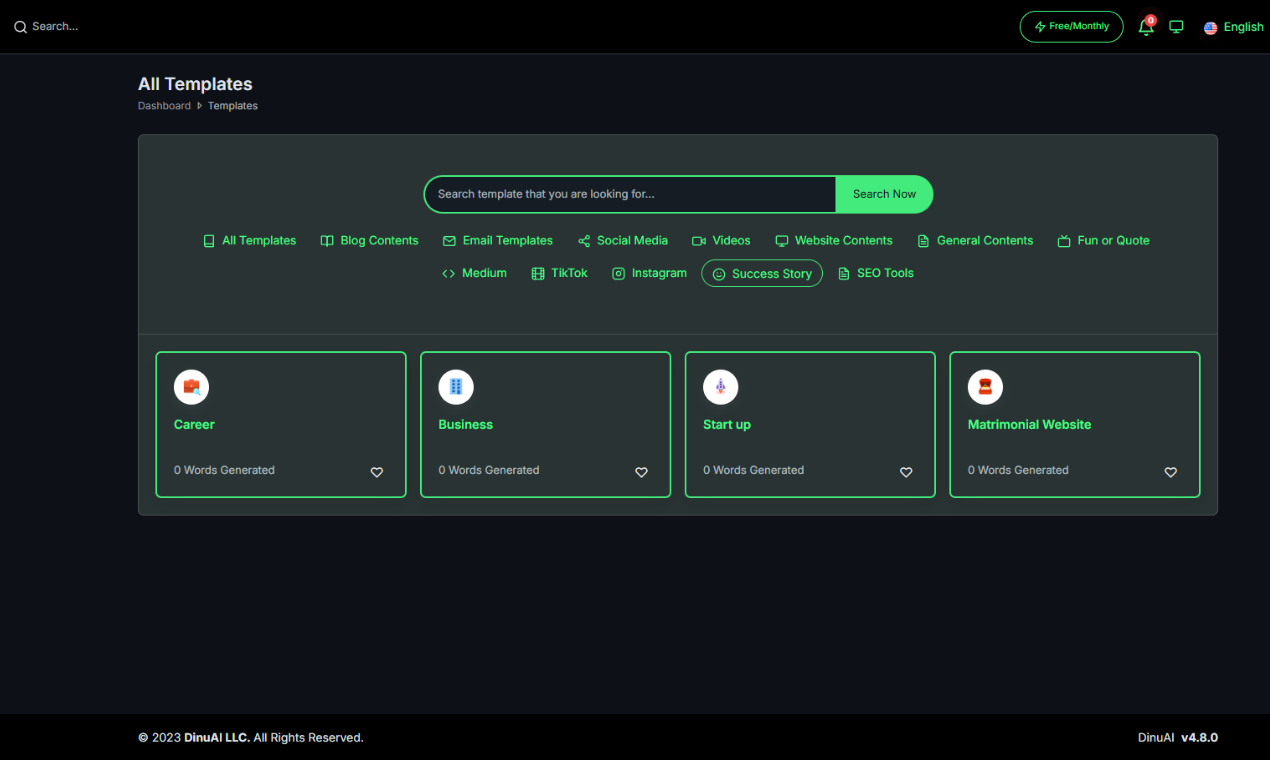
Task: Click the US flag language icon
Action: coord(1210,28)
